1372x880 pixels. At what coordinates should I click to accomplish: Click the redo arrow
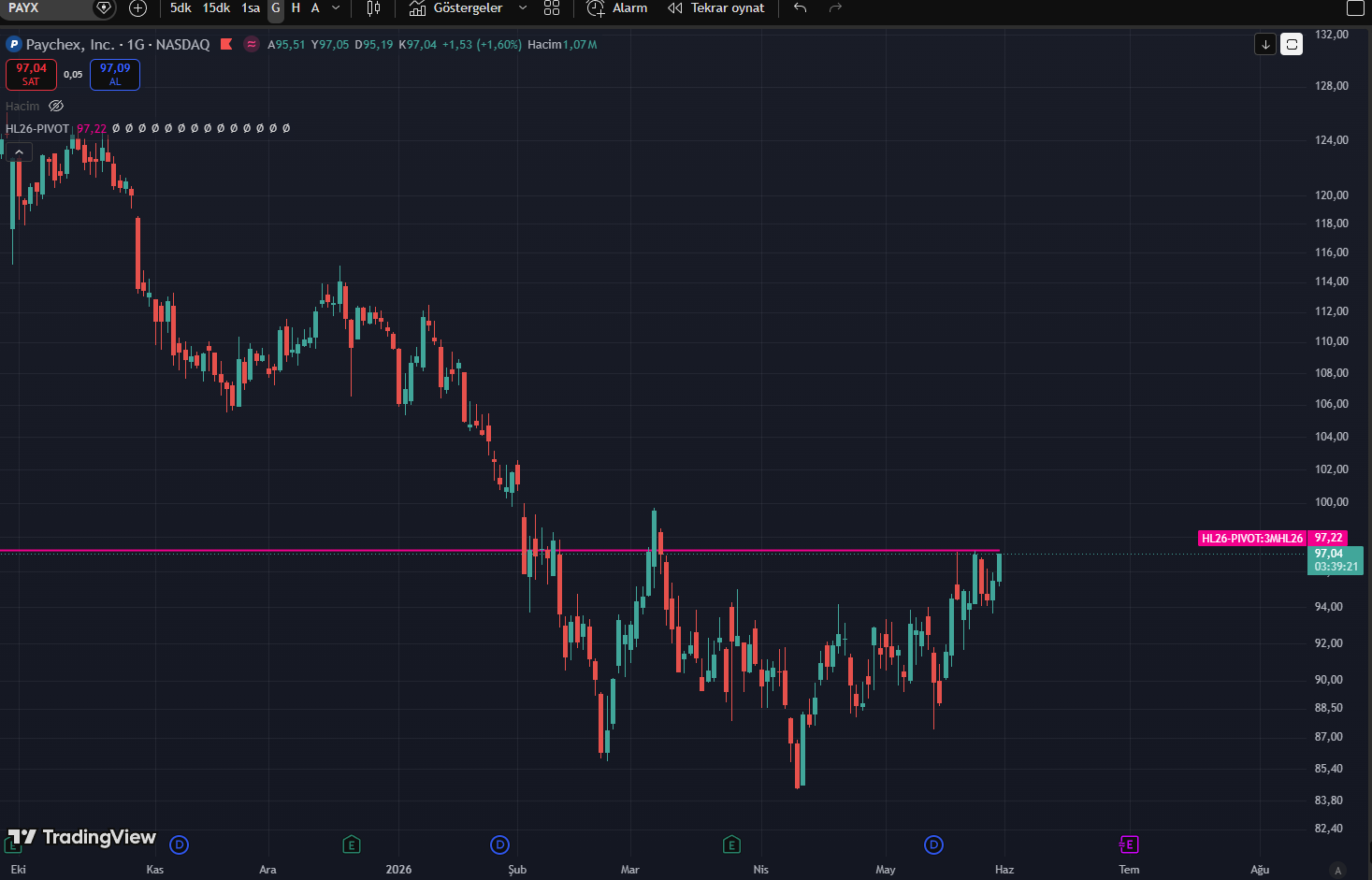coord(835,8)
